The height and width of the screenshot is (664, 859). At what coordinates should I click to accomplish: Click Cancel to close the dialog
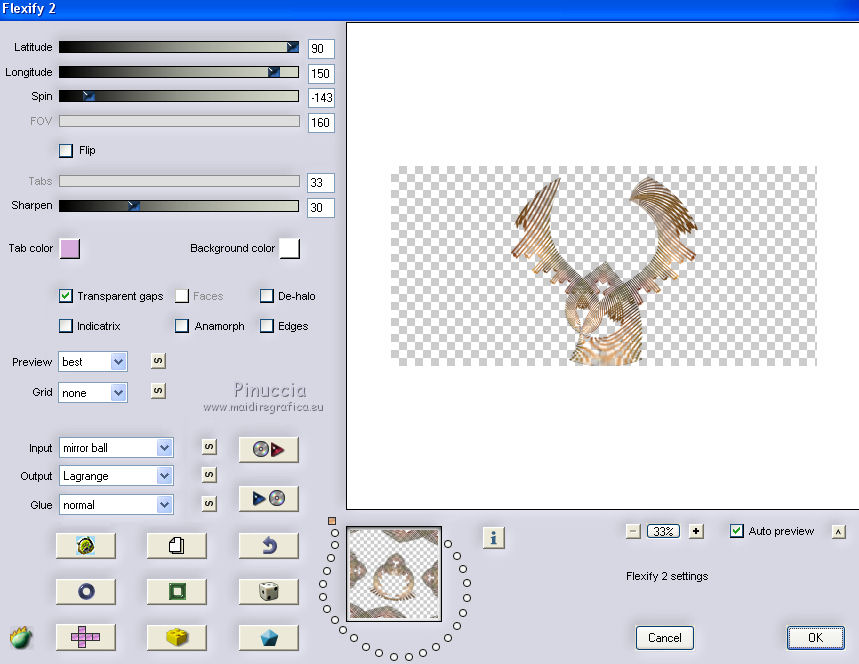[665, 638]
